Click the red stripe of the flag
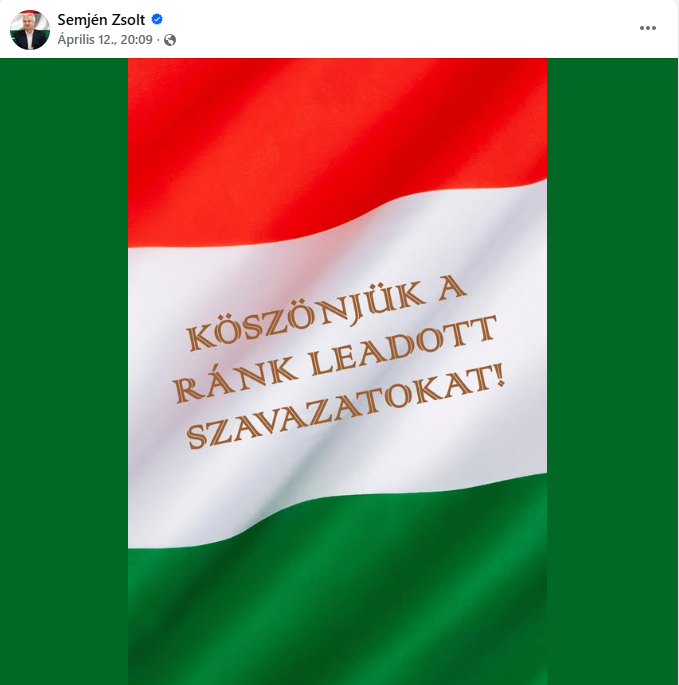The height and width of the screenshot is (685, 679). coord(337,131)
